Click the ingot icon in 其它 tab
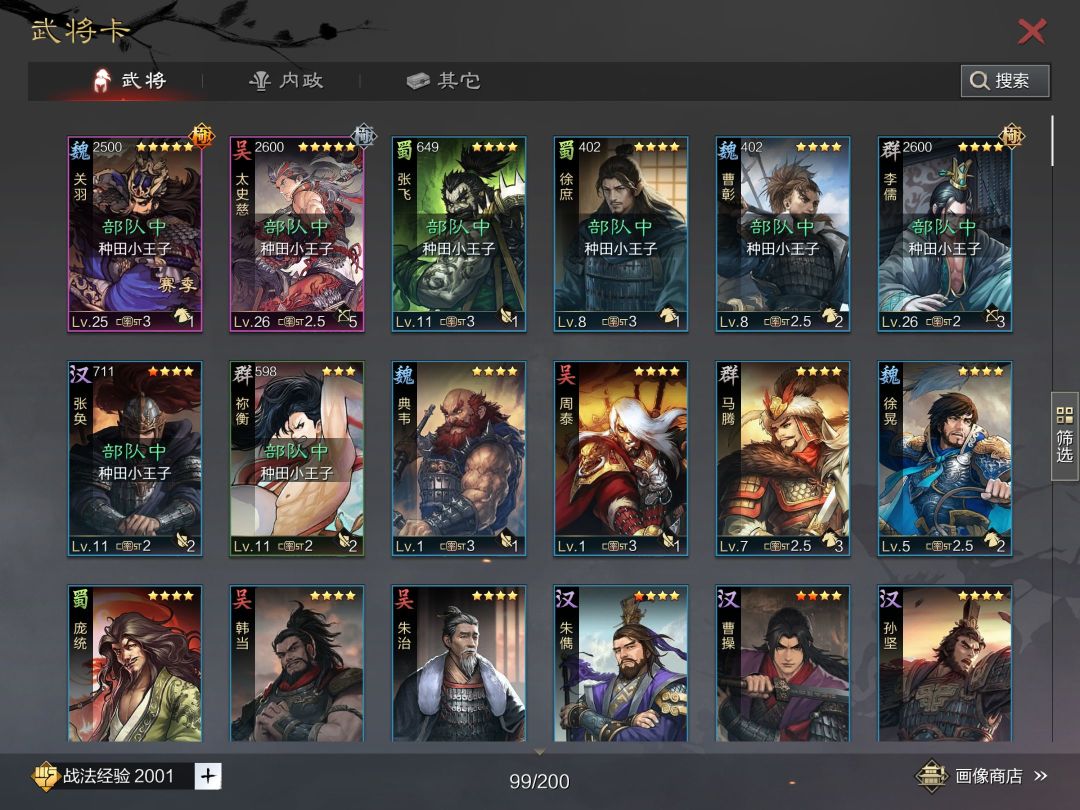 tap(418, 81)
